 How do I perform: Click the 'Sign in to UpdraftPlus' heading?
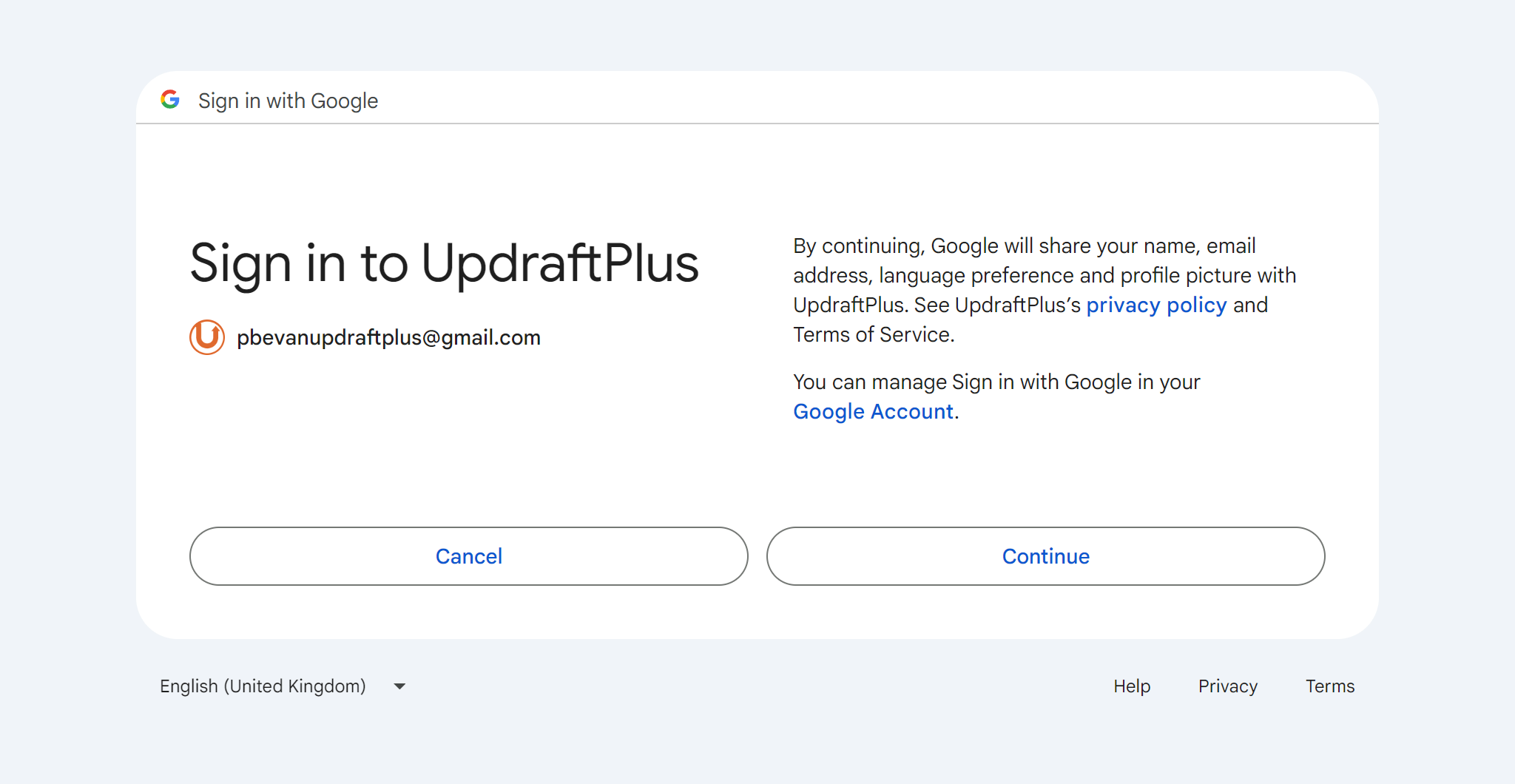tap(444, 263)
